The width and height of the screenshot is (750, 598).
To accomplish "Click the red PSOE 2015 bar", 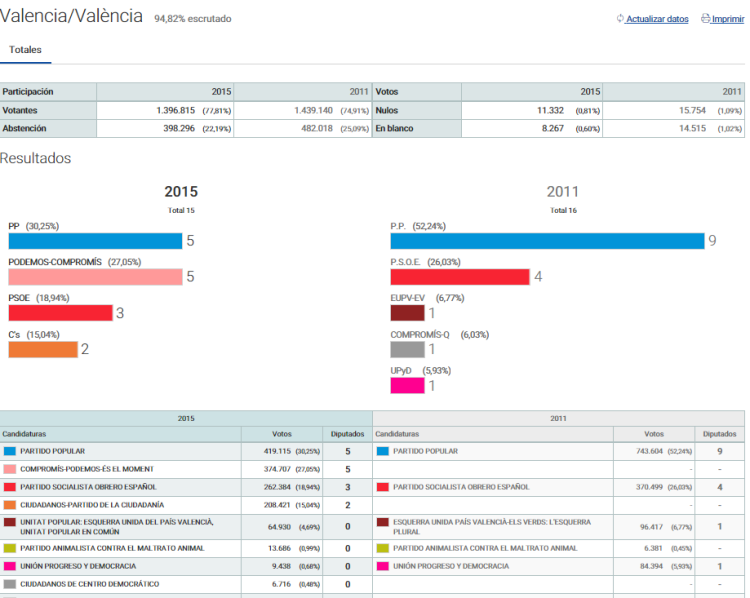I will pos(60,313).
